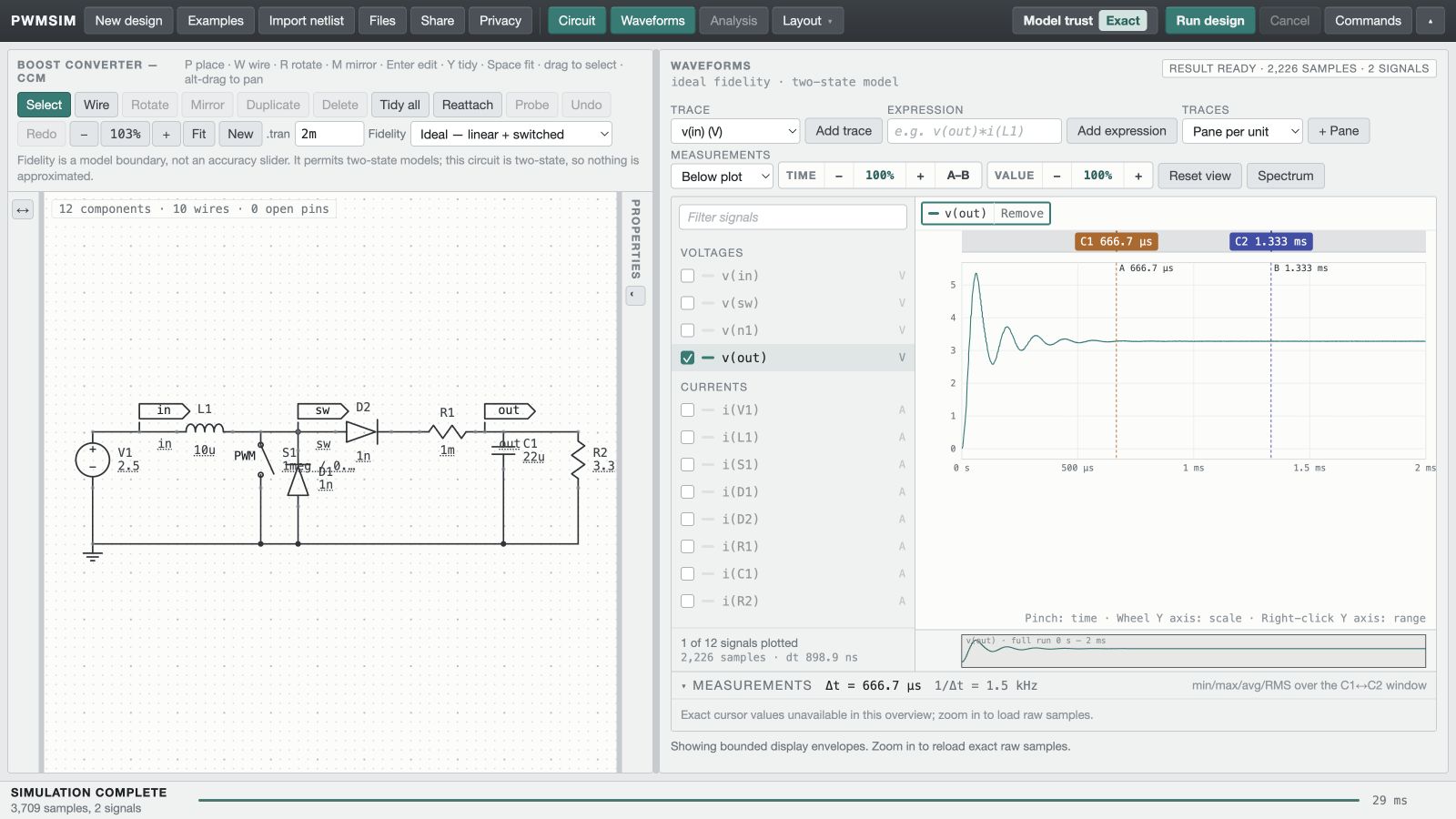1456x819 pixels.
Task: Click the C1 666.7 µs cursor marker
Action: [1117, 241]
